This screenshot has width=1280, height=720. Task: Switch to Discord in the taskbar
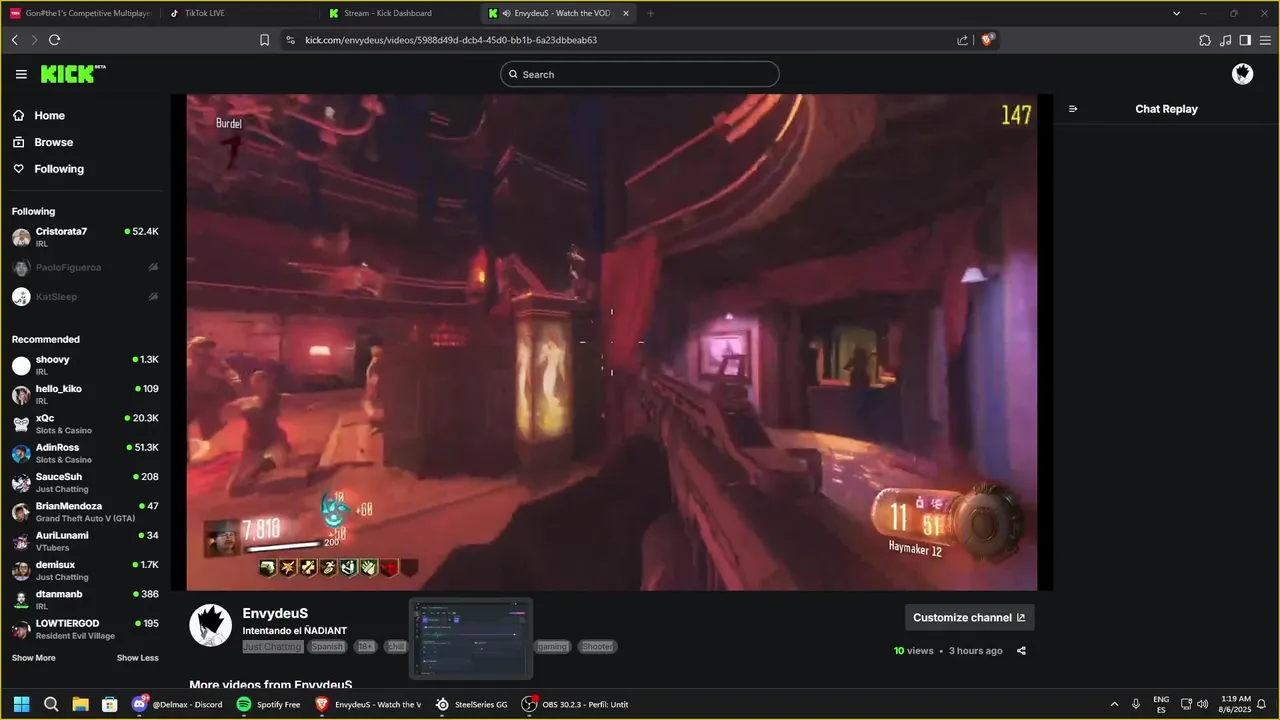(x=178, y=704)
